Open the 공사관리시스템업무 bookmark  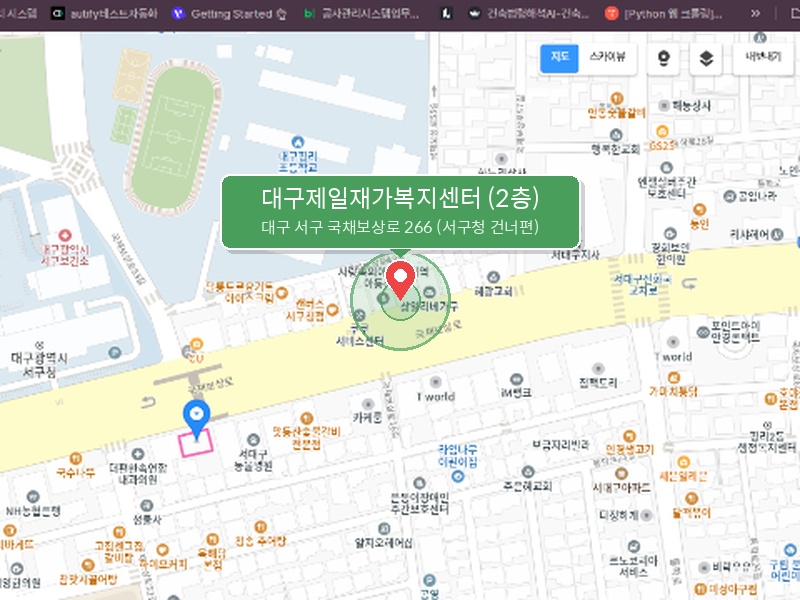(361, 14)
